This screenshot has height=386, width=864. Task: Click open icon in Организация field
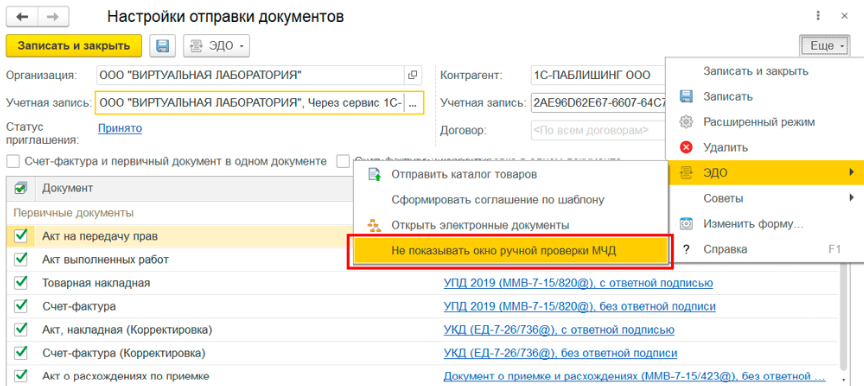point(412,75)
